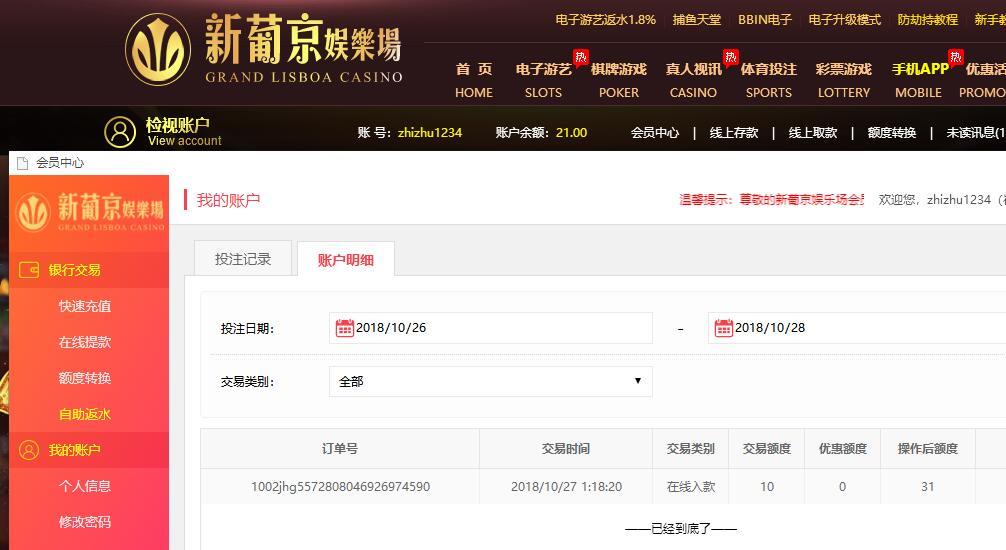Screen dimensions: 1006x550
Task: Click the end date field 2018/10/28
Action: click(857, 328)
